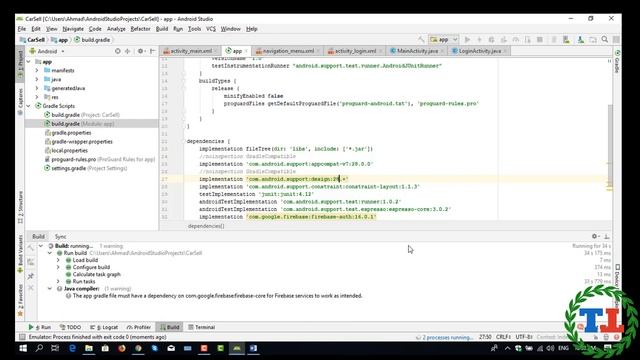Open Project panel gear settings
This screenshot has height=360, width=640.
click(140, 51)
